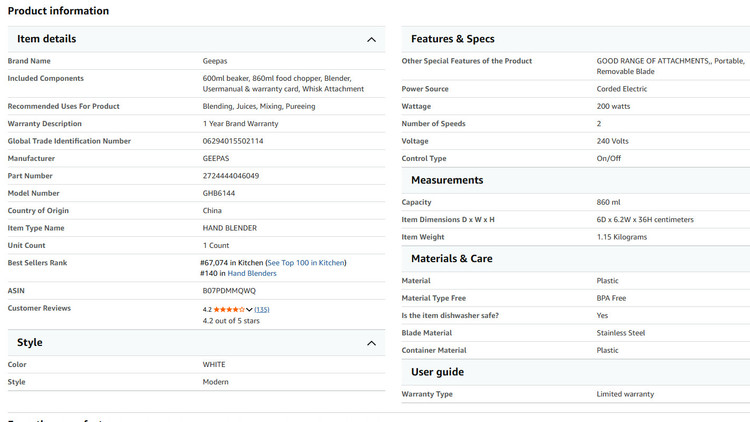Click the 4.2 star rating icons
The height and width of the screenshot is (422, 750).
click(x=229, y=310)
